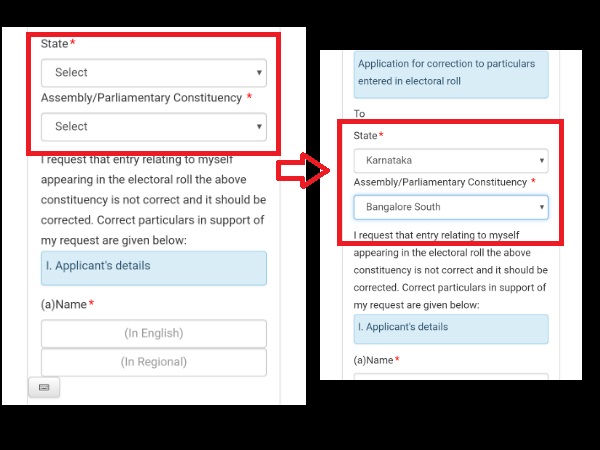Focus the name field in the right panel
This screenshot has height=450, width=600.
pos(451,378)
